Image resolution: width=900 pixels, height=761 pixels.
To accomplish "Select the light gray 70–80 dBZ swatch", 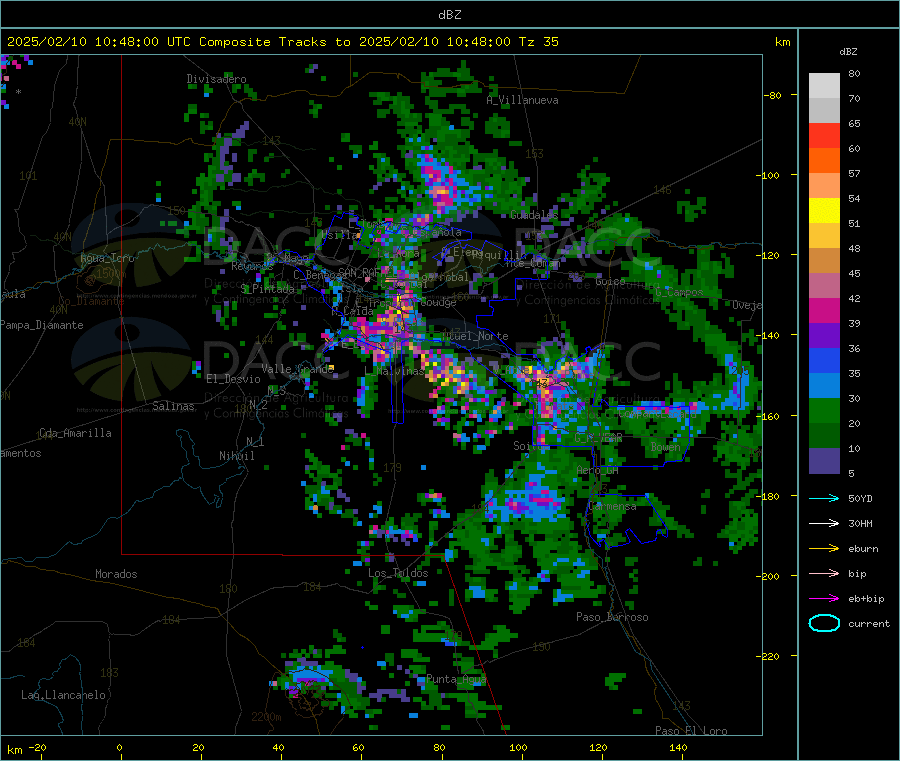I will coord(824,86).
